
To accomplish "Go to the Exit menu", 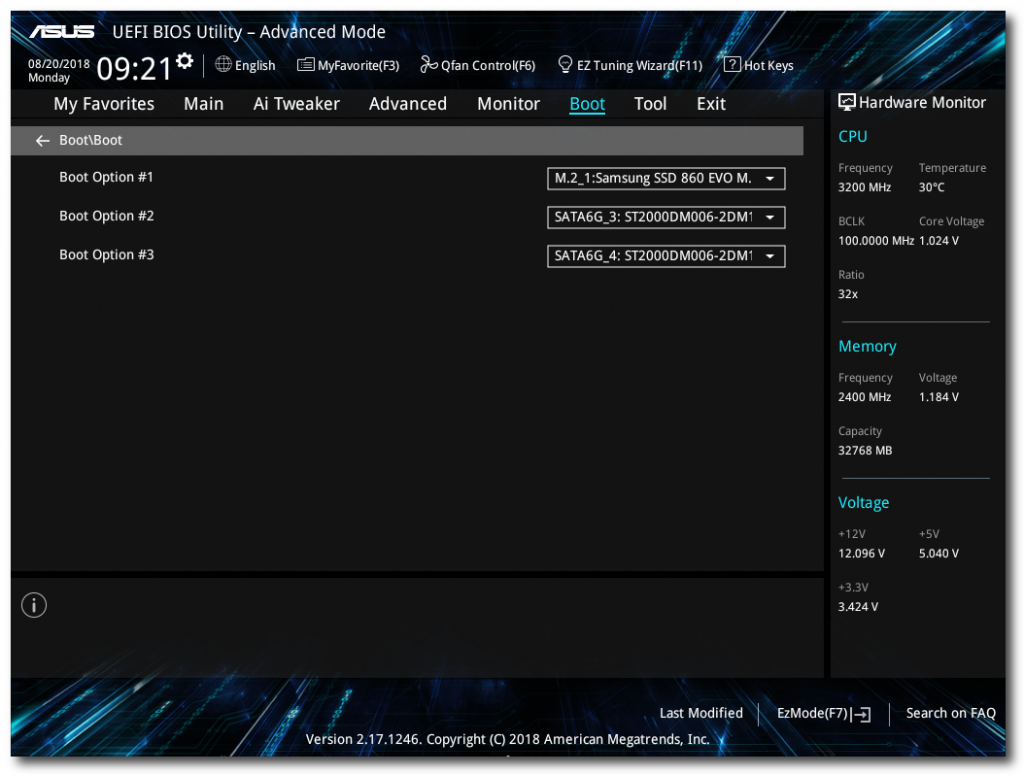I will [x=710, y=103].
